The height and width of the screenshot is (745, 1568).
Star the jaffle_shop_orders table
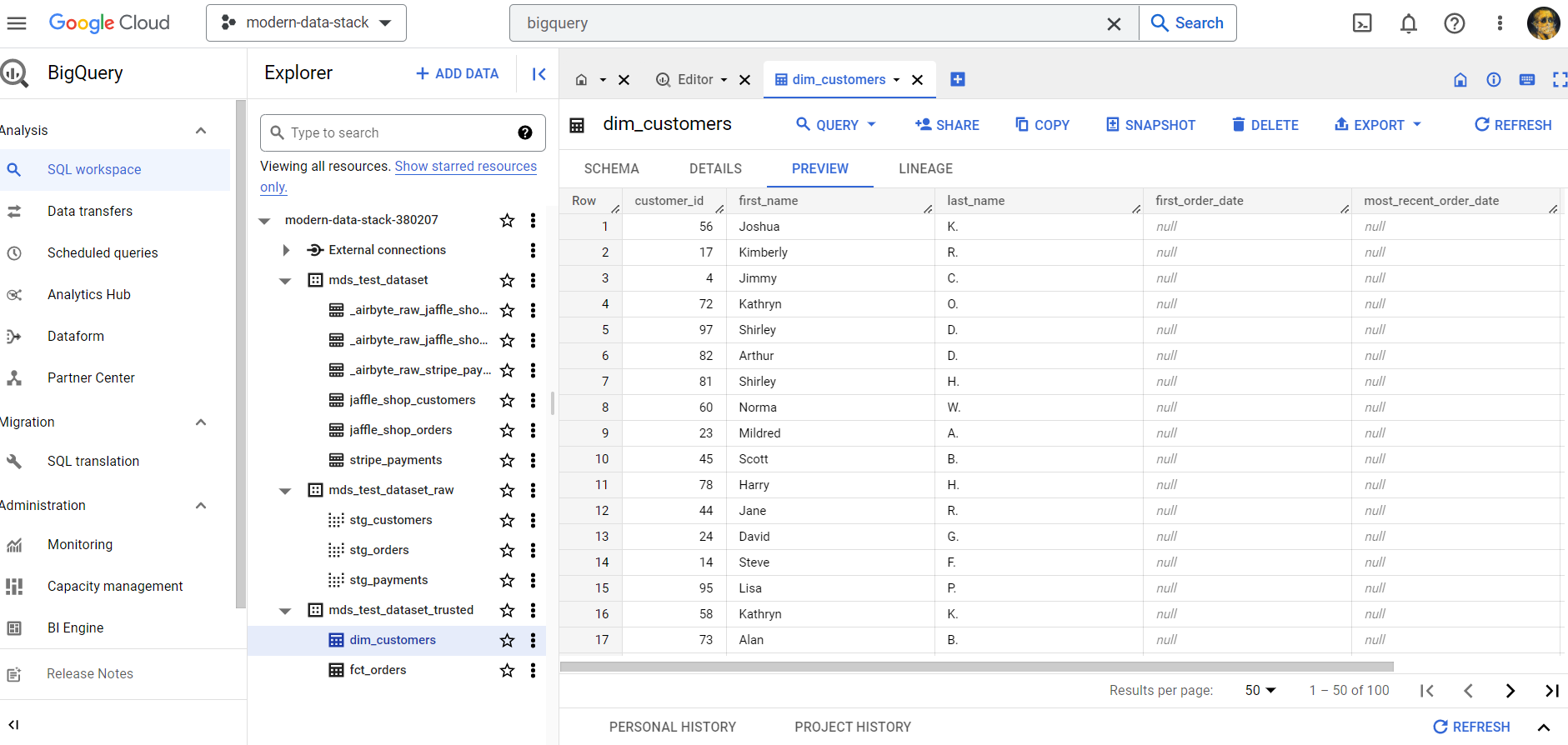click(x=507, y=430)
